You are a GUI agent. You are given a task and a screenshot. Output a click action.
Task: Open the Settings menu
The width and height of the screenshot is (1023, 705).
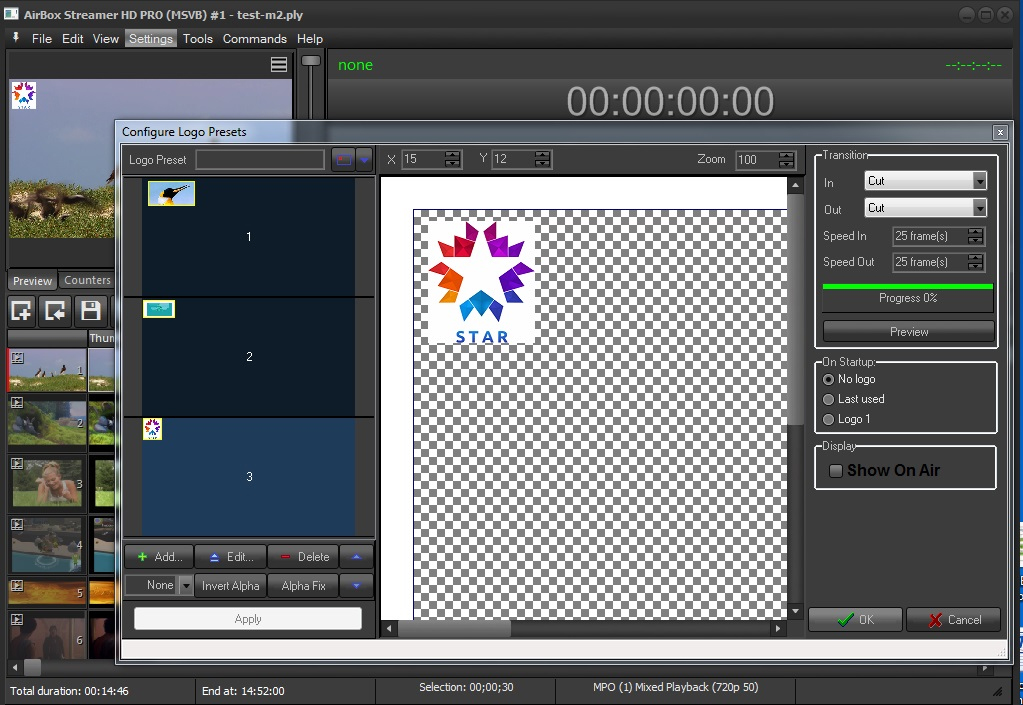pyautogui.click(x=151, y=38)
